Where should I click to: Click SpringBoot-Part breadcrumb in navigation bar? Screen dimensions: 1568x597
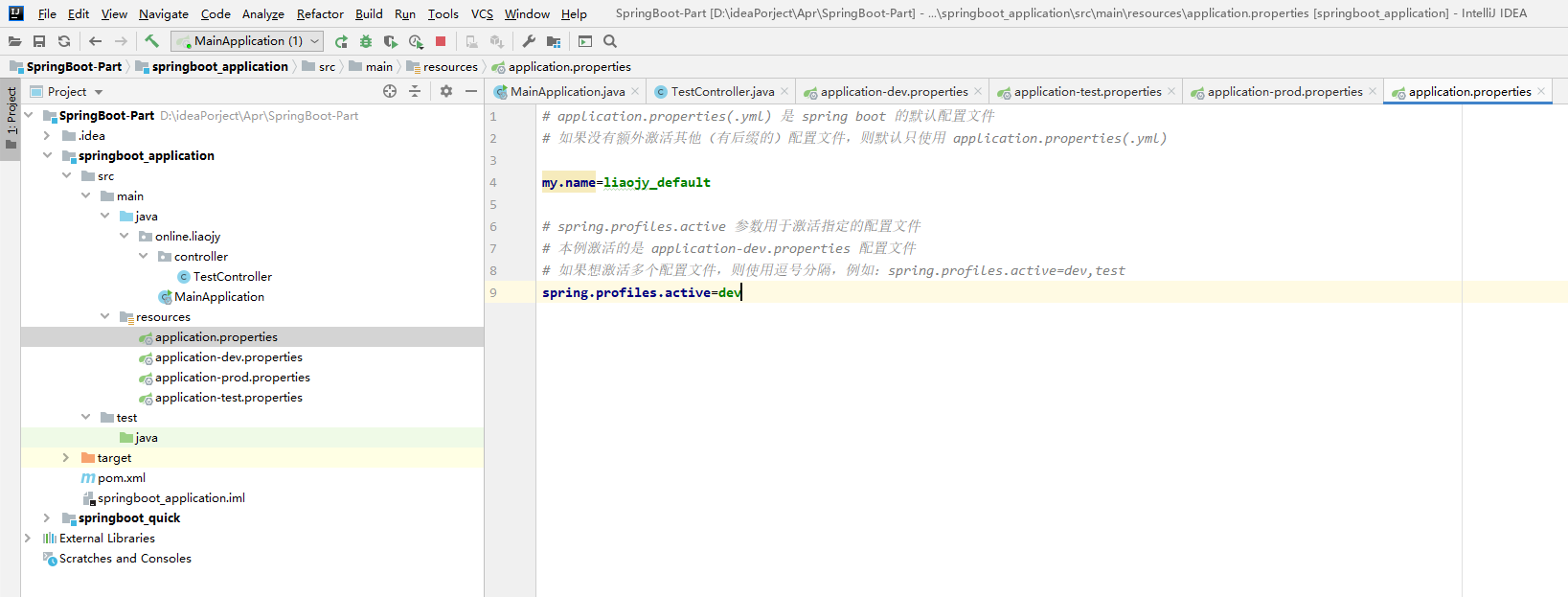click(x=66, y=66)
